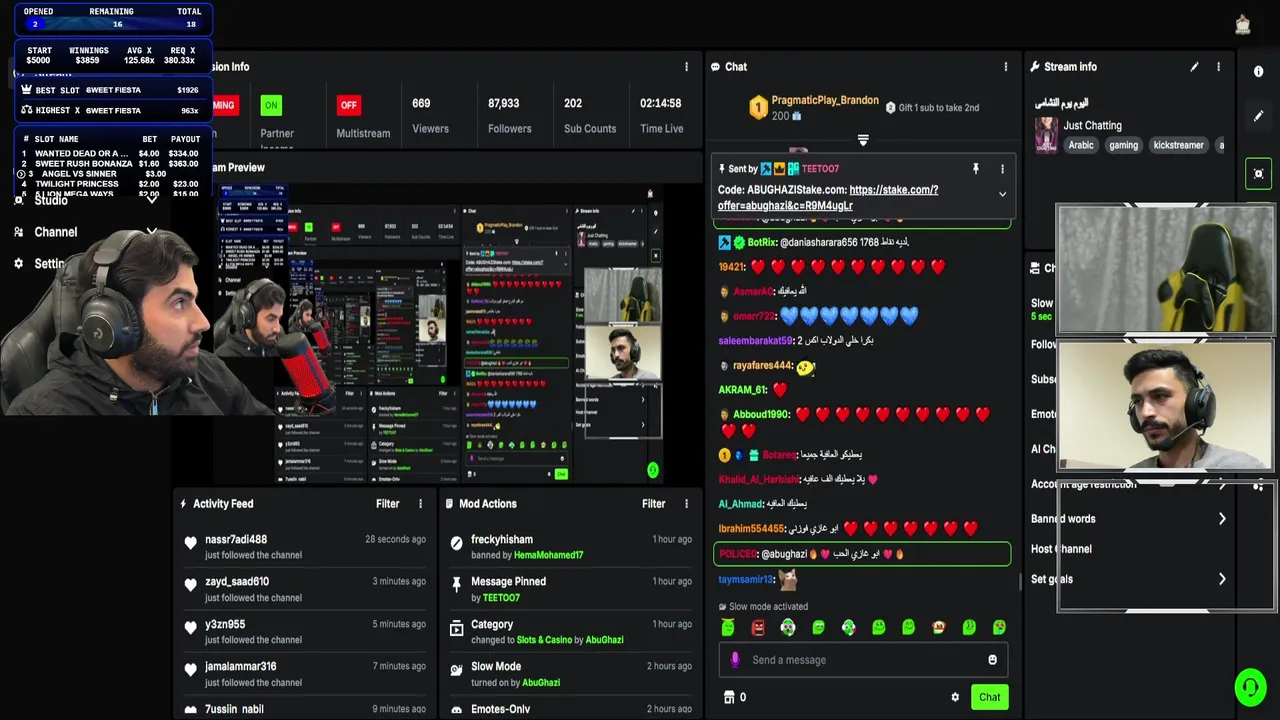
Task: Click the purple microphone icon in message box
Action: [x=735, y=660]
